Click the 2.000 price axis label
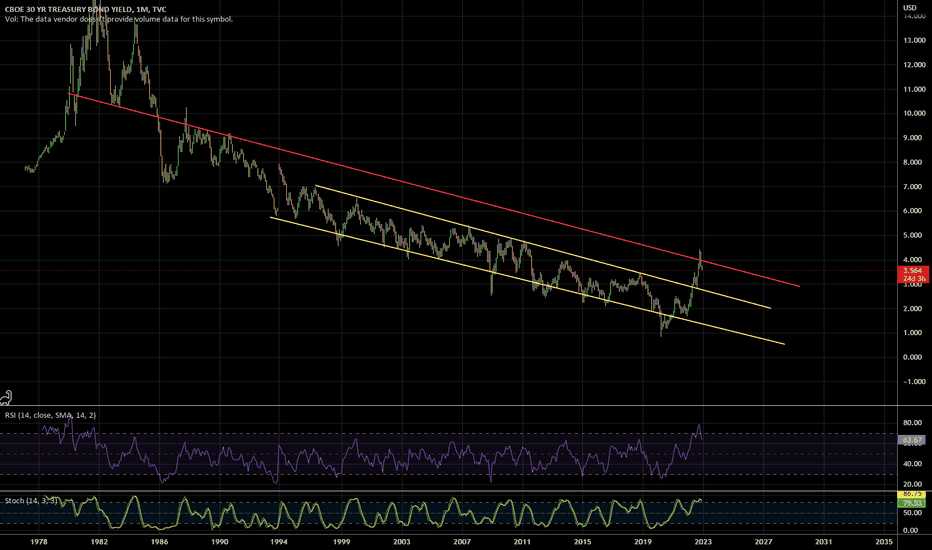This screenshot has height=550, width=932. (x=914, y=309)
